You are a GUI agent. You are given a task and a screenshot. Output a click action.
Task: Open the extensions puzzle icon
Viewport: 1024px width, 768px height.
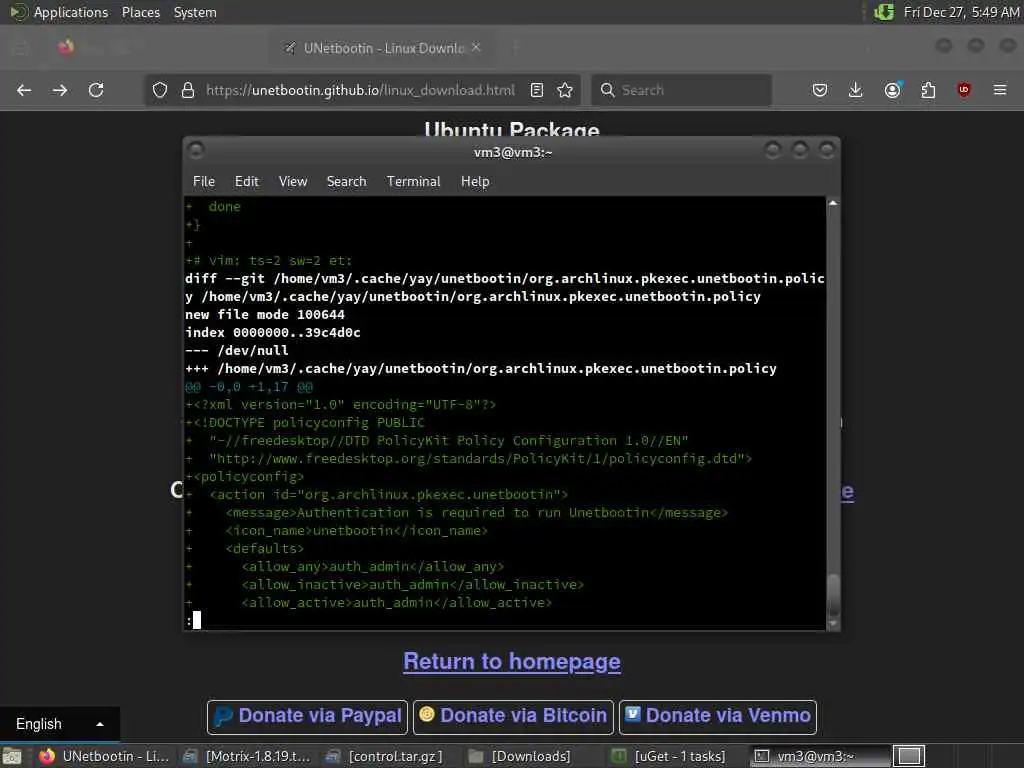click(928, 90)
